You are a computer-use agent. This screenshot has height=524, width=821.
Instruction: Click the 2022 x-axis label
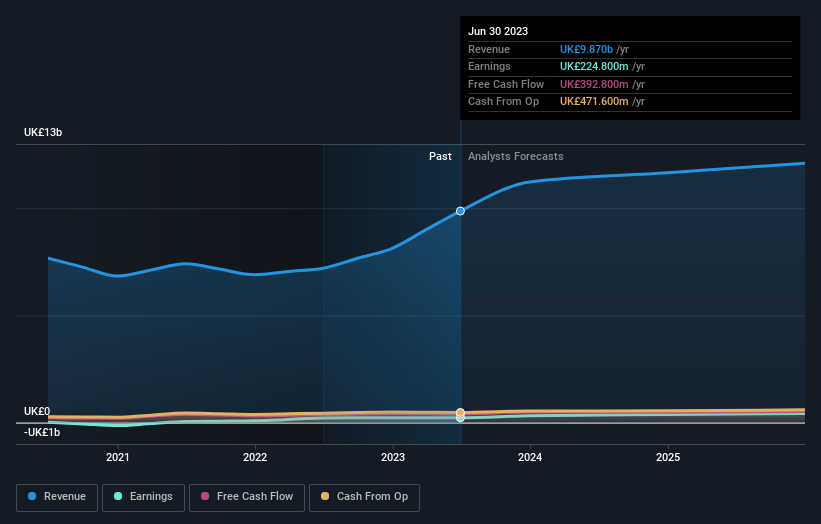(255, 457)
